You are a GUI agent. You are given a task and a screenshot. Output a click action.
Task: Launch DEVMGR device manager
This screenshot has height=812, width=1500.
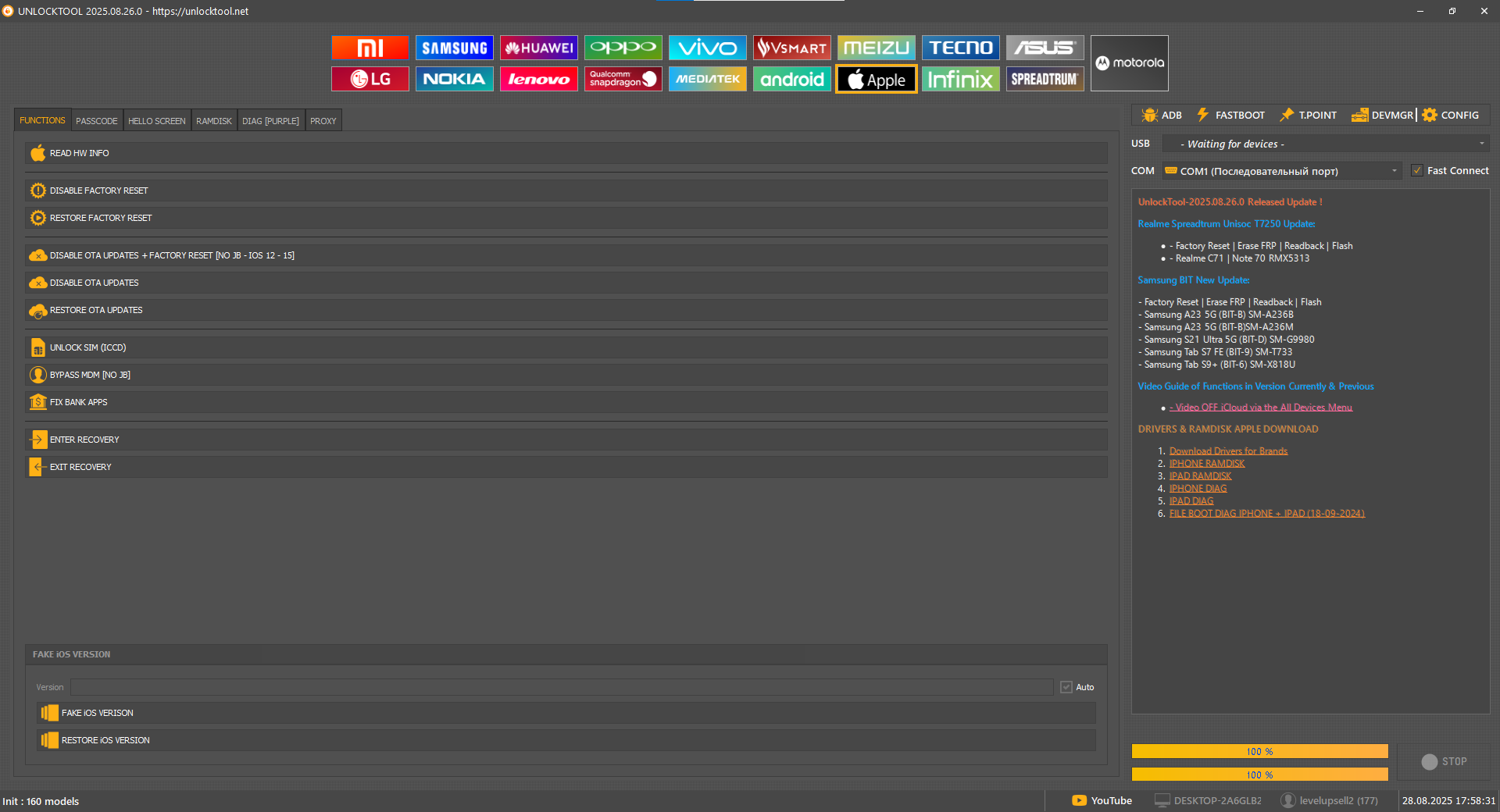(1382, 116)
